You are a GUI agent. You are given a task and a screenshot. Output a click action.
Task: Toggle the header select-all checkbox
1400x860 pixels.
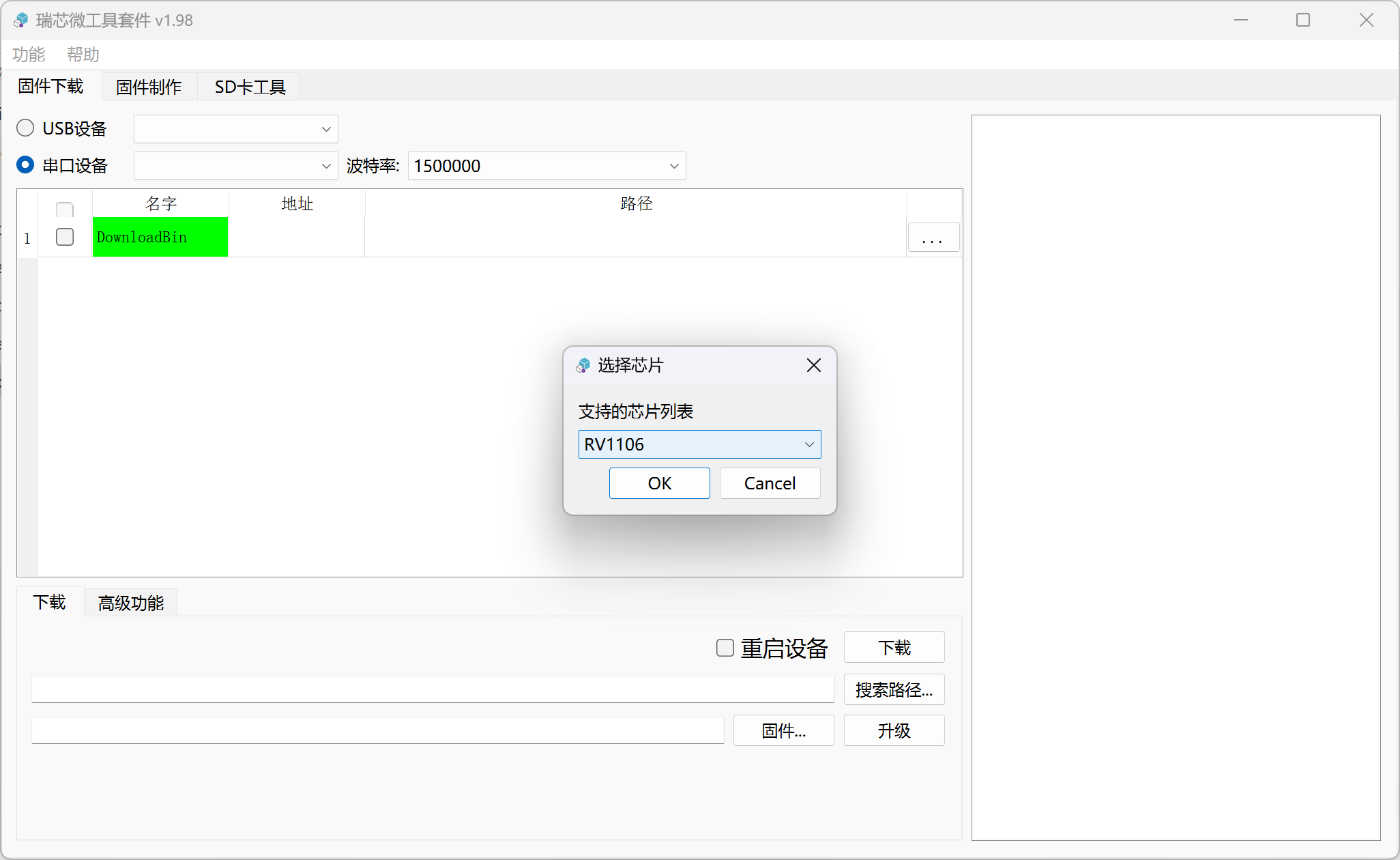click(x=65, y=209)
